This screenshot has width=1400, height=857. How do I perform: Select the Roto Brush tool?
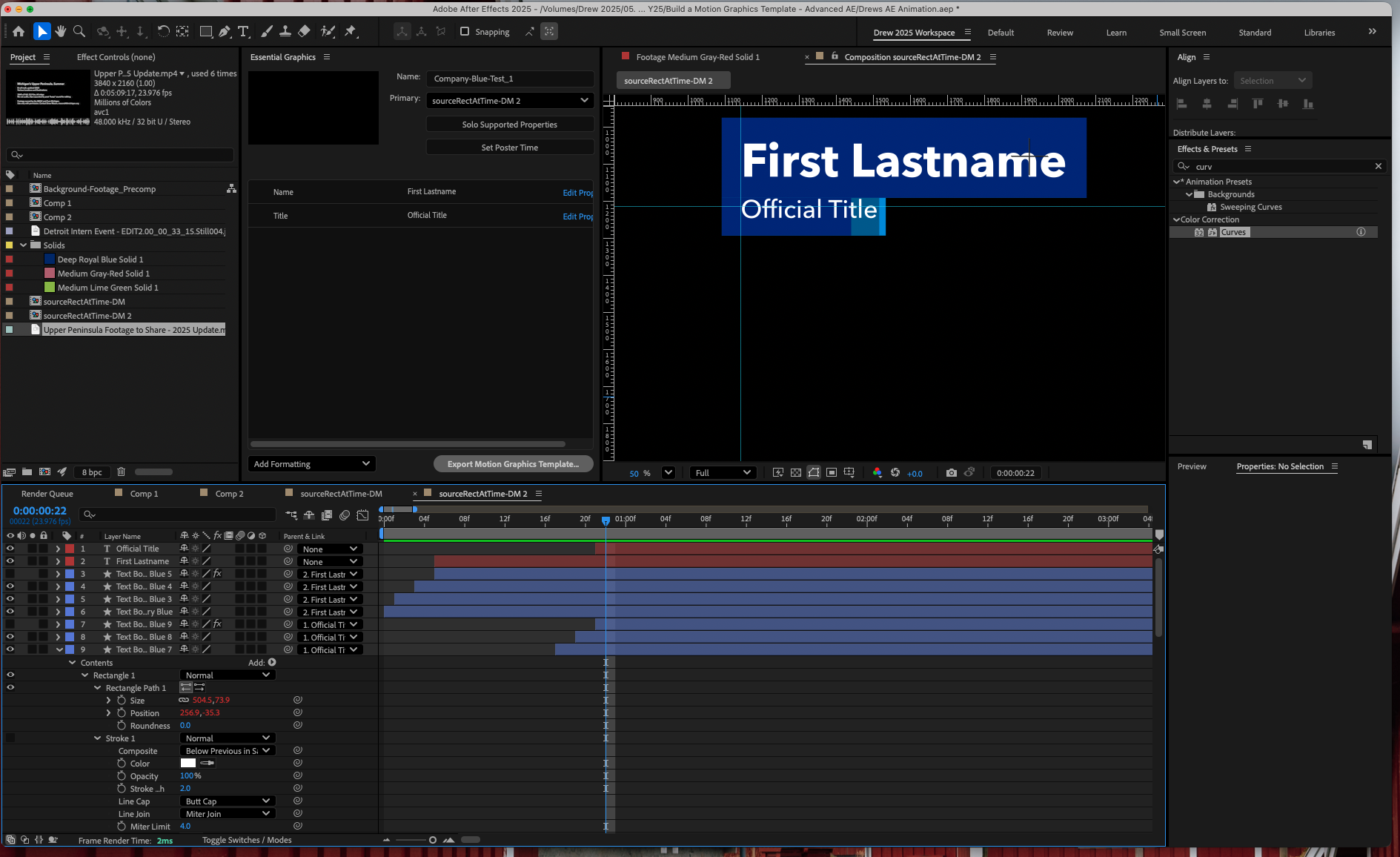(328, 31)
